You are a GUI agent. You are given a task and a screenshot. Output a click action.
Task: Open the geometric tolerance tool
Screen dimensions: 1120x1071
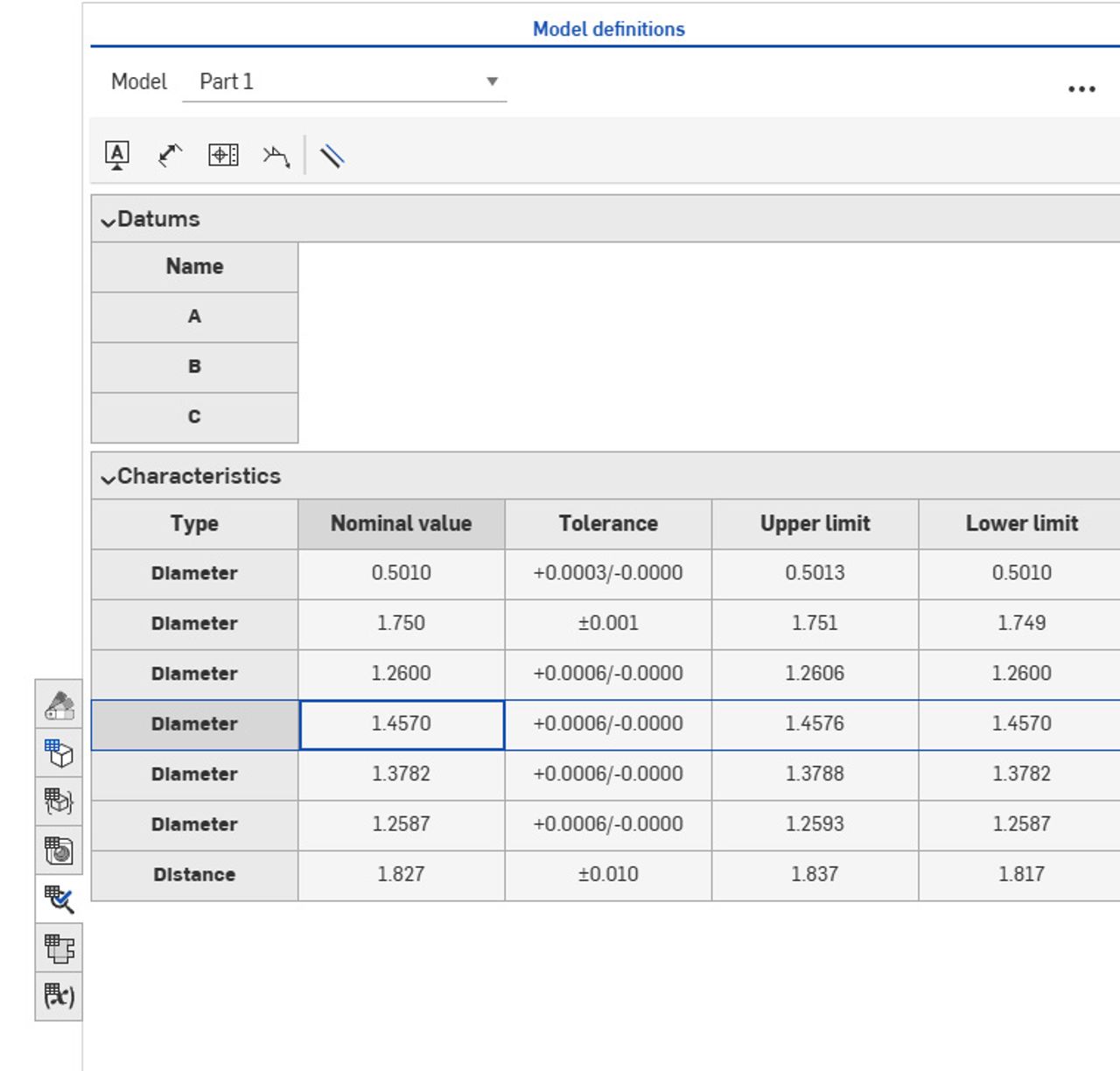221,154
